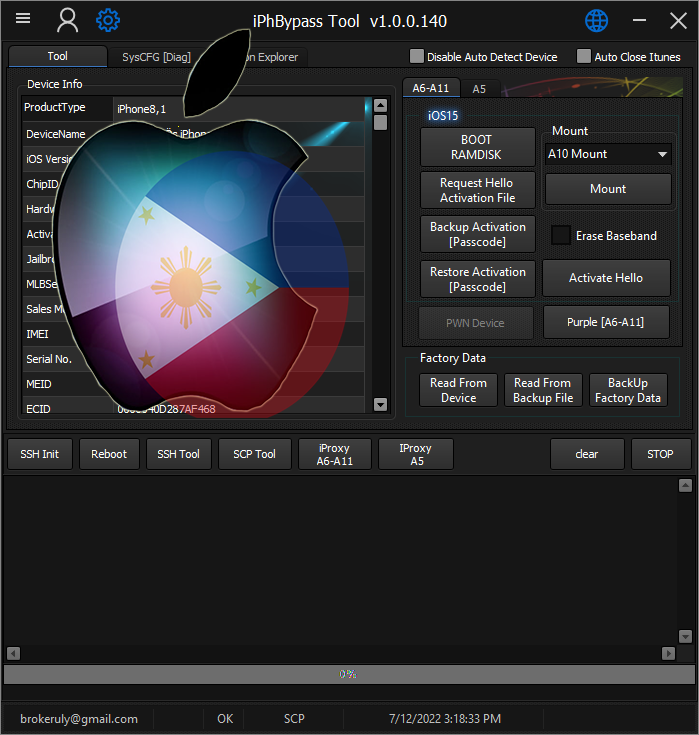Click Read From Device button
The height and width of the screenshot is (735, 699).
pos(458,390)
